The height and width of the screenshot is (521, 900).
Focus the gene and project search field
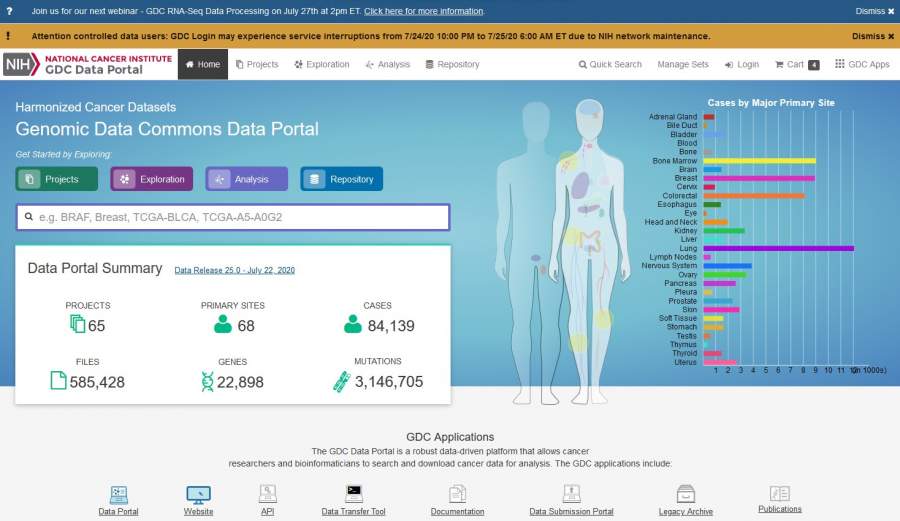click(233, 217)
